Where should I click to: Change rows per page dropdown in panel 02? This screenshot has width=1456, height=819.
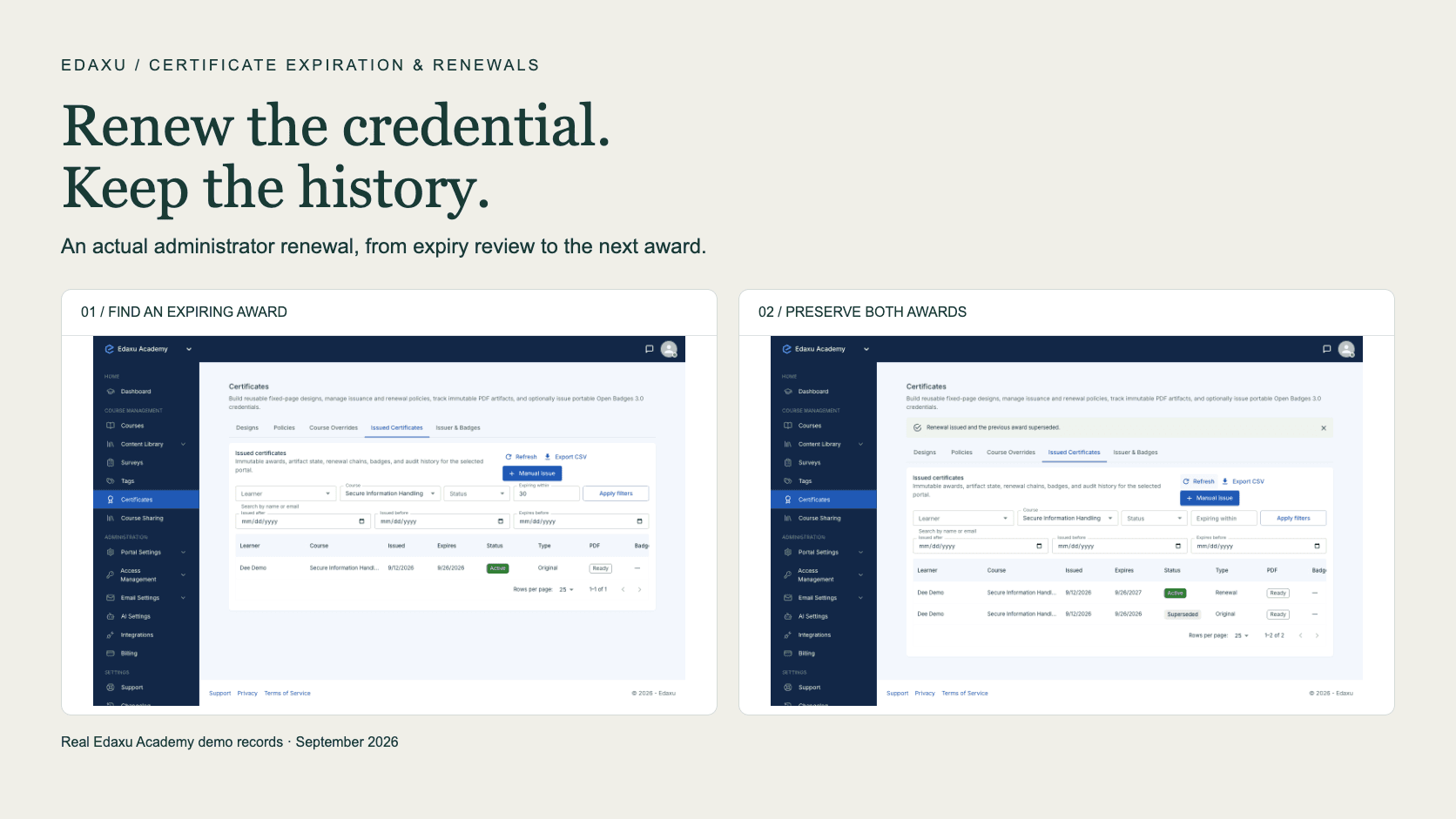tap(1241, 635)
